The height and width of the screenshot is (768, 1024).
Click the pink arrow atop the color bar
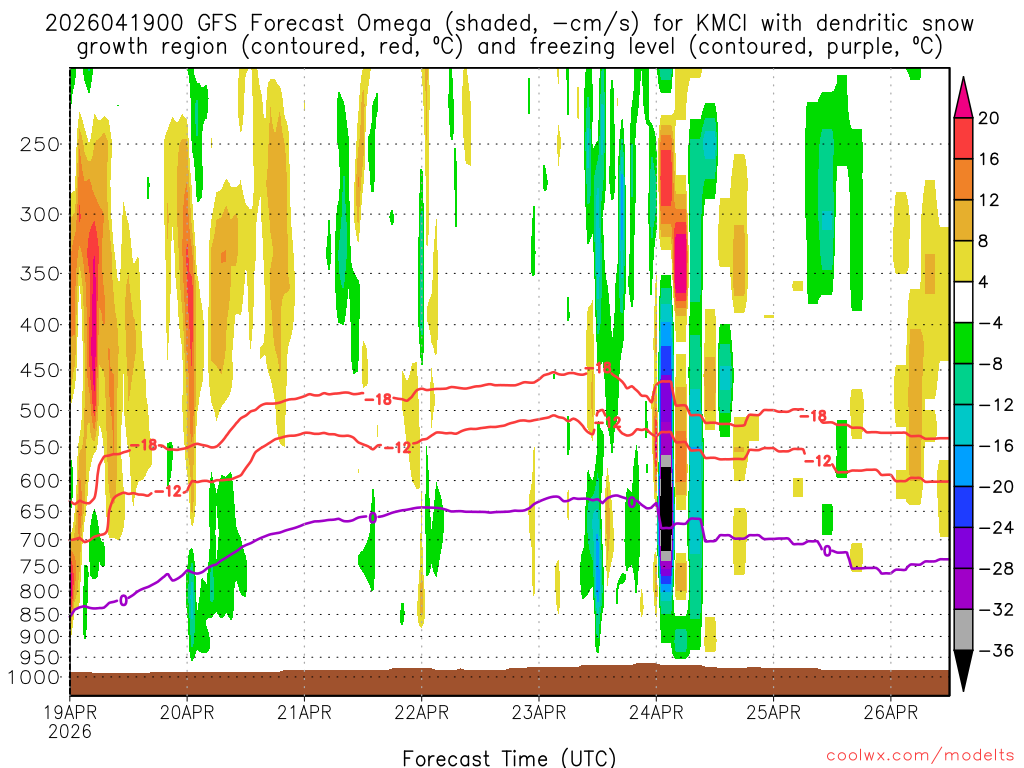click(964, 95)
